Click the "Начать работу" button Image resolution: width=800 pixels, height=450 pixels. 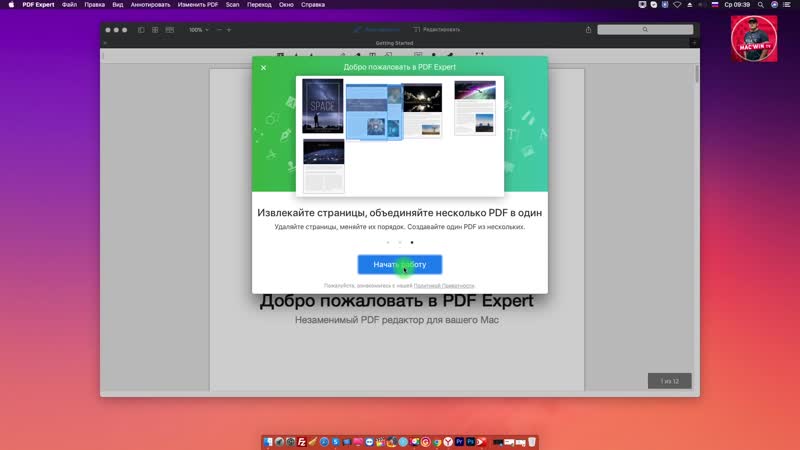coord(399,264)
